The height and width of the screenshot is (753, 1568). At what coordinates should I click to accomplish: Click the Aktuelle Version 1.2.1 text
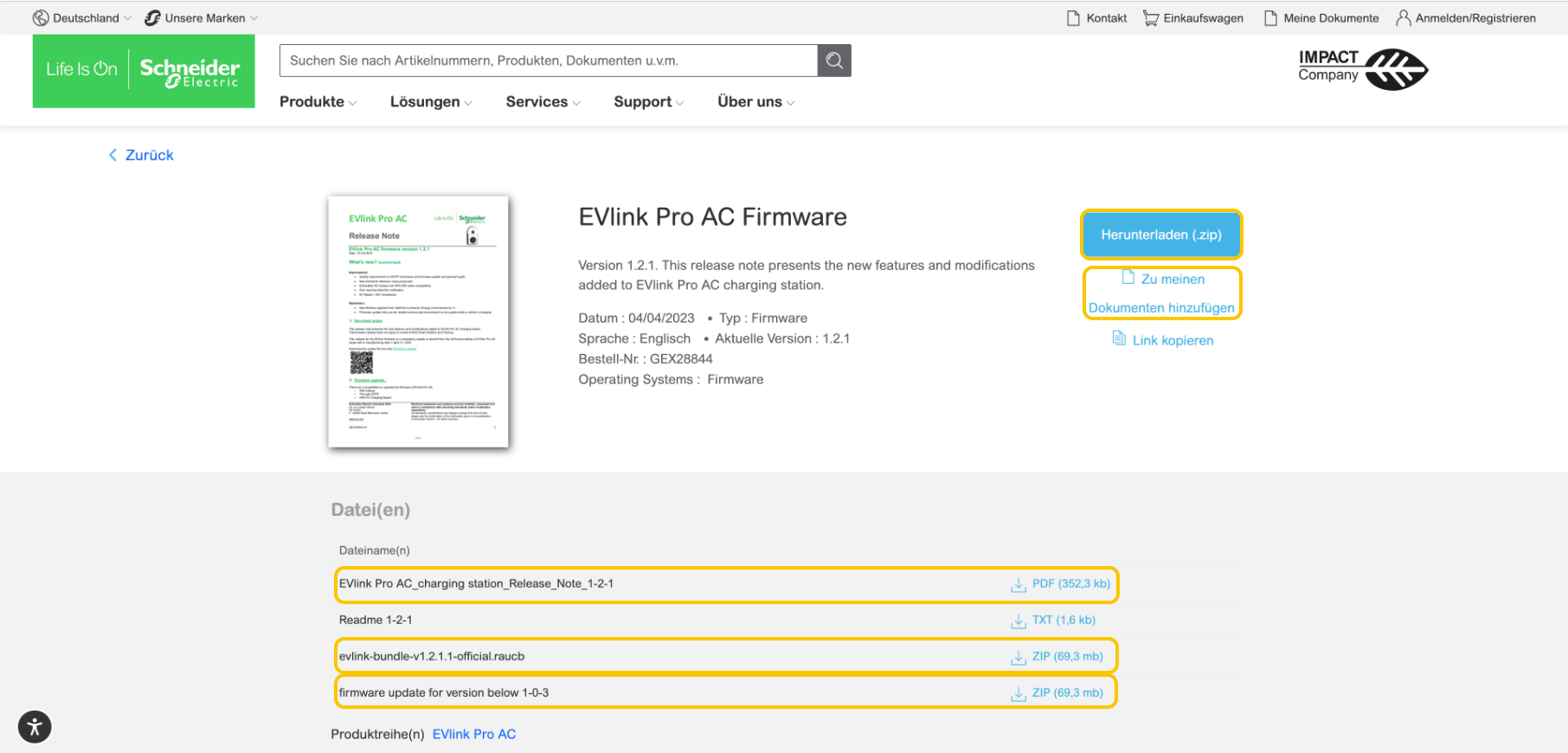coord(782,338)
